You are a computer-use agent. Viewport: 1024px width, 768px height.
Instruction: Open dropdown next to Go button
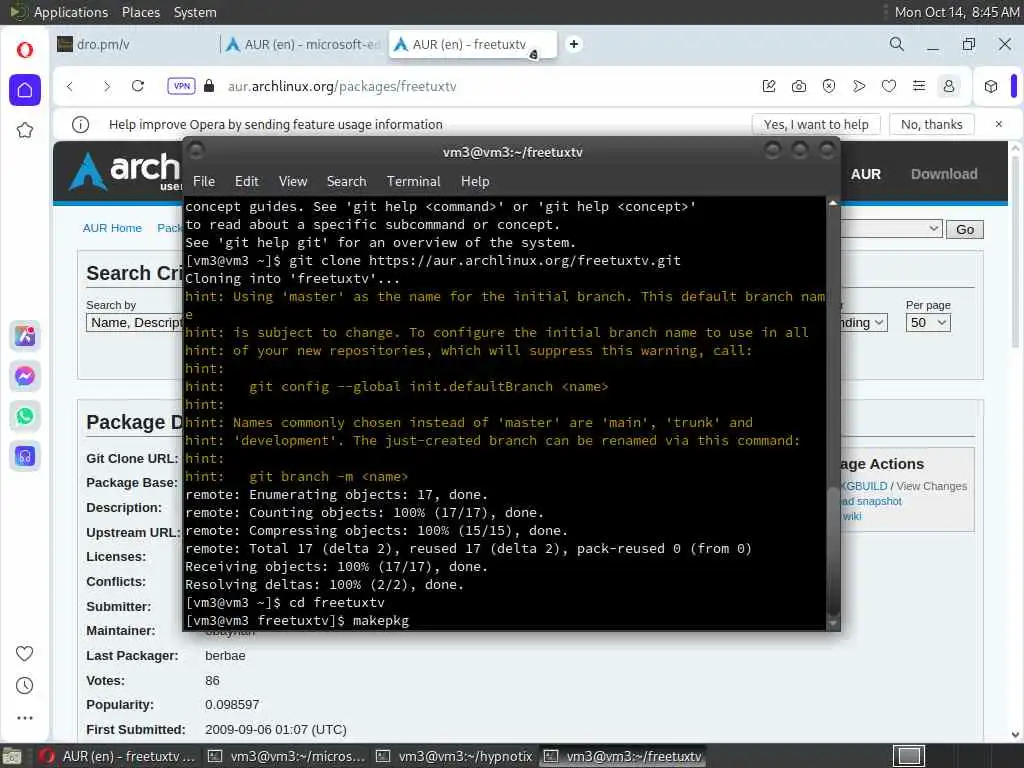[x=891, y=229]
